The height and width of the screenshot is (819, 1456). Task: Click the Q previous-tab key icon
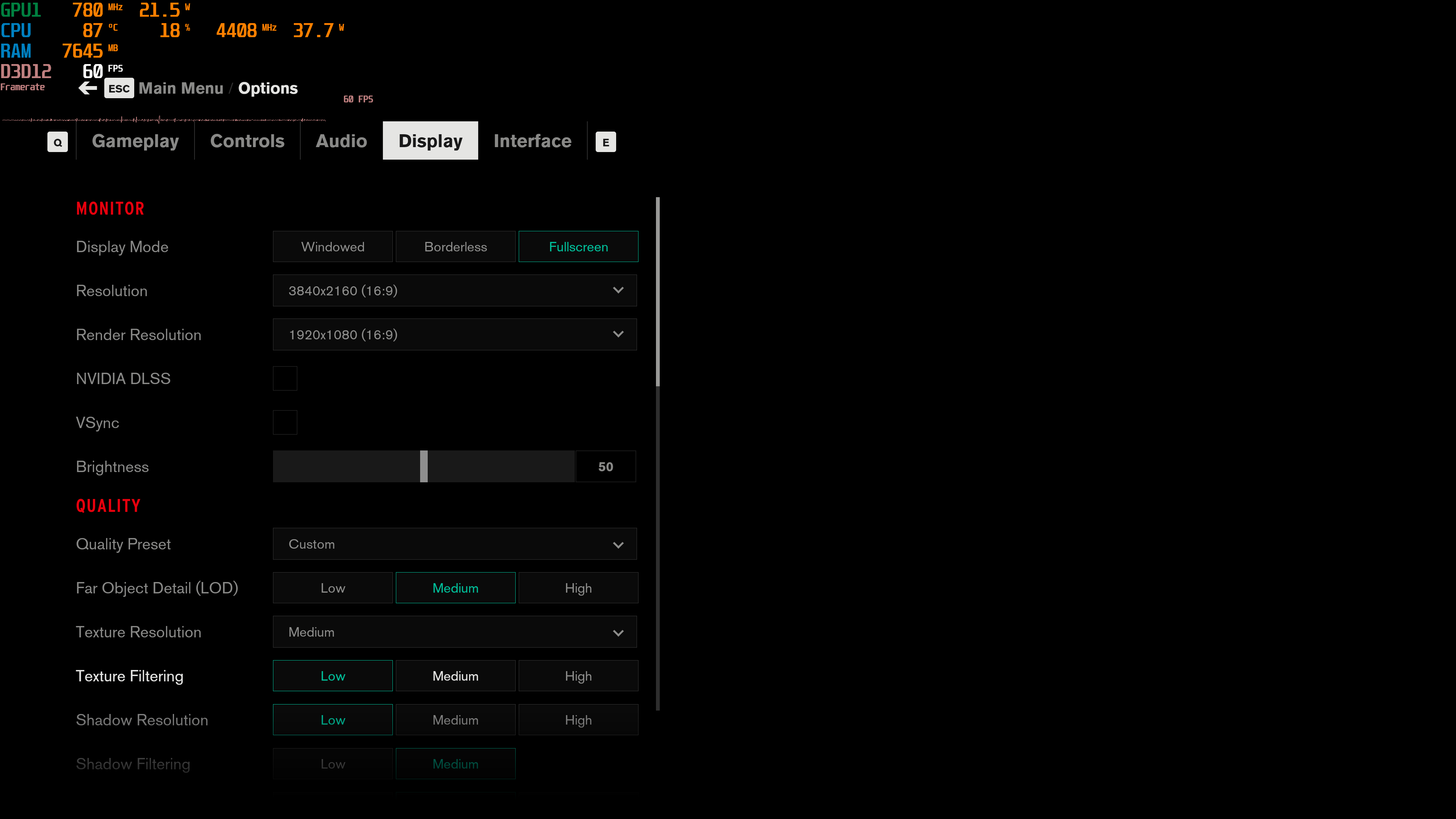click(x=57, y=142)
